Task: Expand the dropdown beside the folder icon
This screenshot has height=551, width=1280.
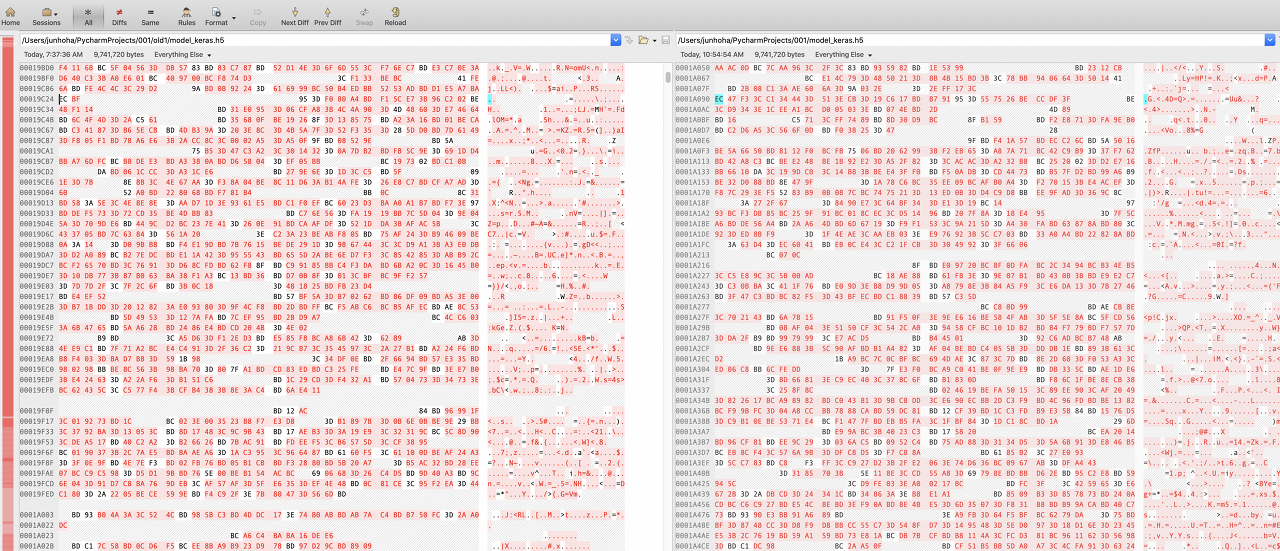Action: tap(654, 40)
